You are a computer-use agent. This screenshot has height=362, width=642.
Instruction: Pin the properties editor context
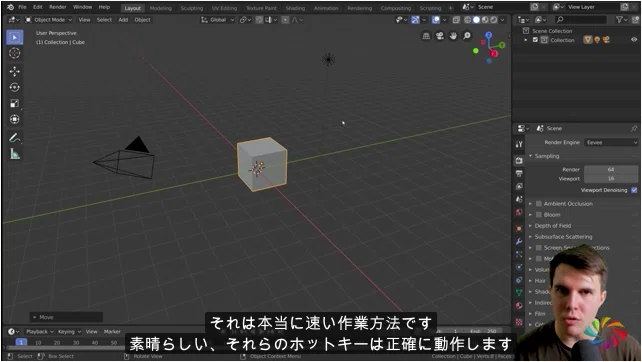pyautogui.click(x=634, y=129)
